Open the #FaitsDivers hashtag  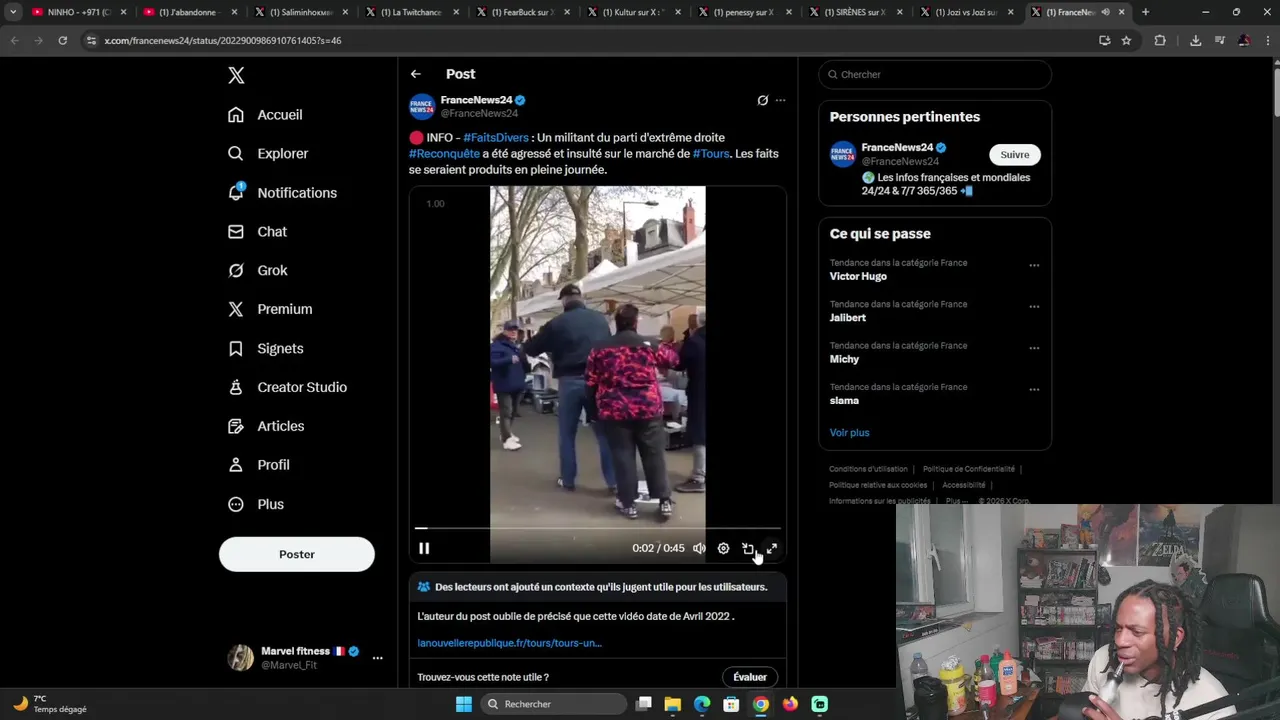[x=496, y=138]
